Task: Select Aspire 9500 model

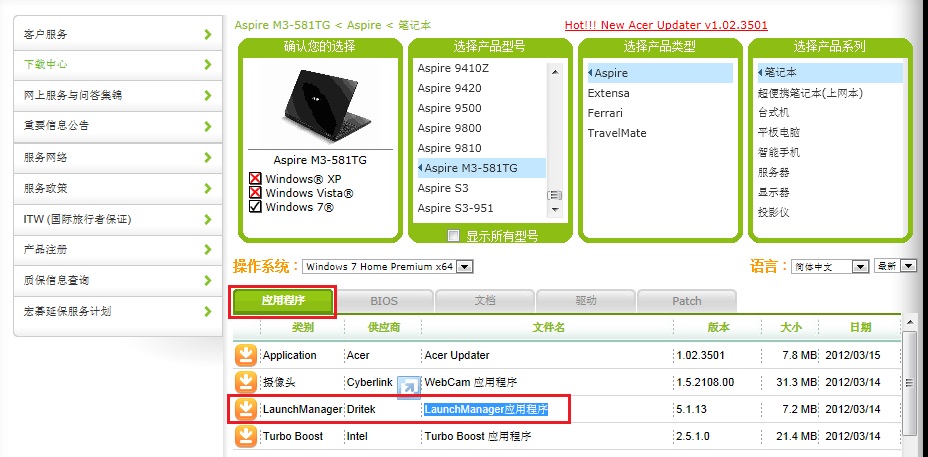Action: point(449,108)
